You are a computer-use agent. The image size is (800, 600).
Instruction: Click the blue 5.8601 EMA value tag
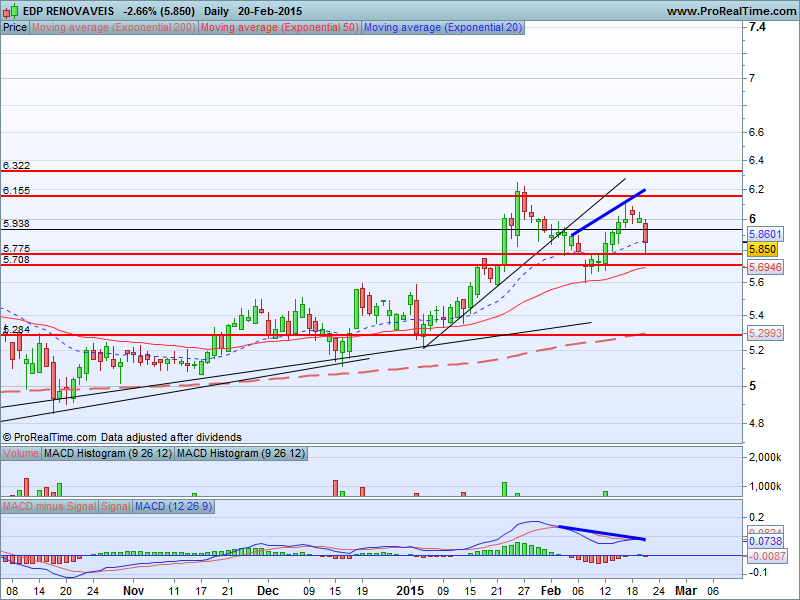(765, 234)
